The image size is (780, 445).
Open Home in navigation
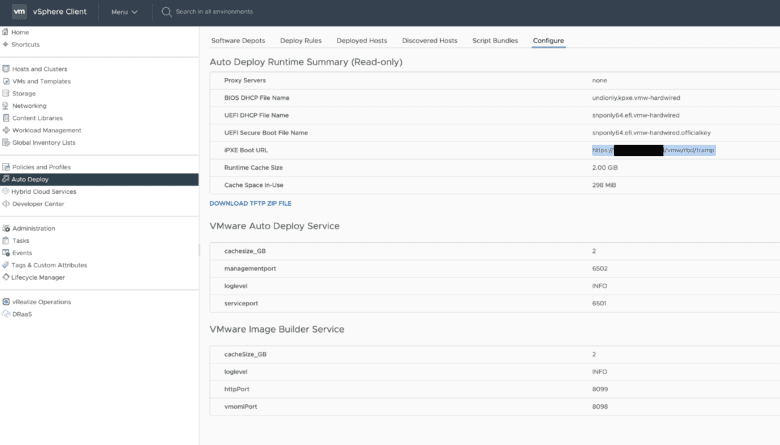(20, 32)
